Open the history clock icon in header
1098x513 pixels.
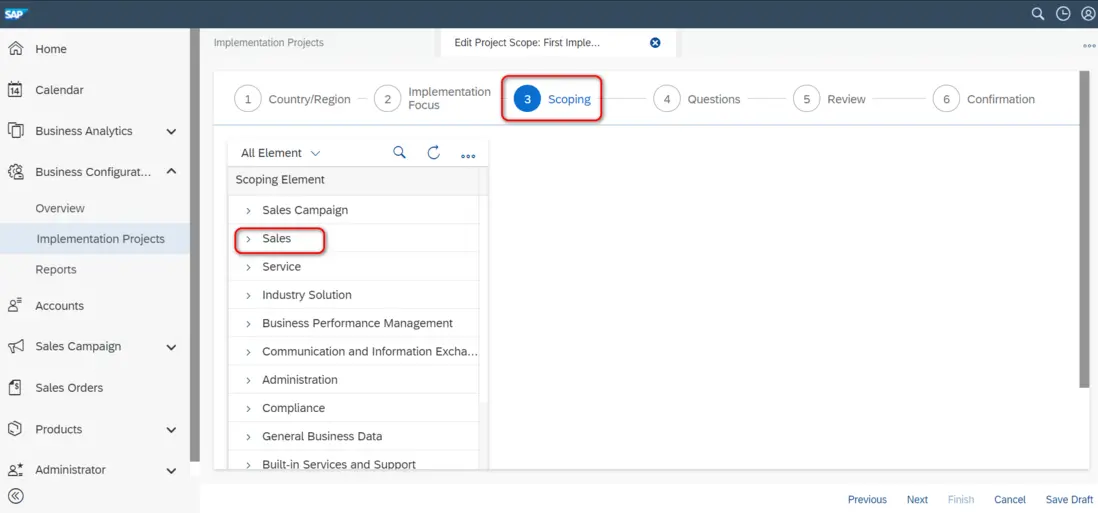coord(1063,14)
